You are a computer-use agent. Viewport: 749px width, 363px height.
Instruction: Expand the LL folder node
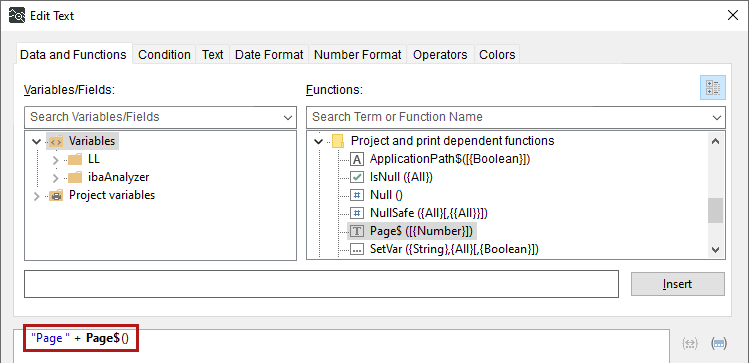[x=55, y=160]
